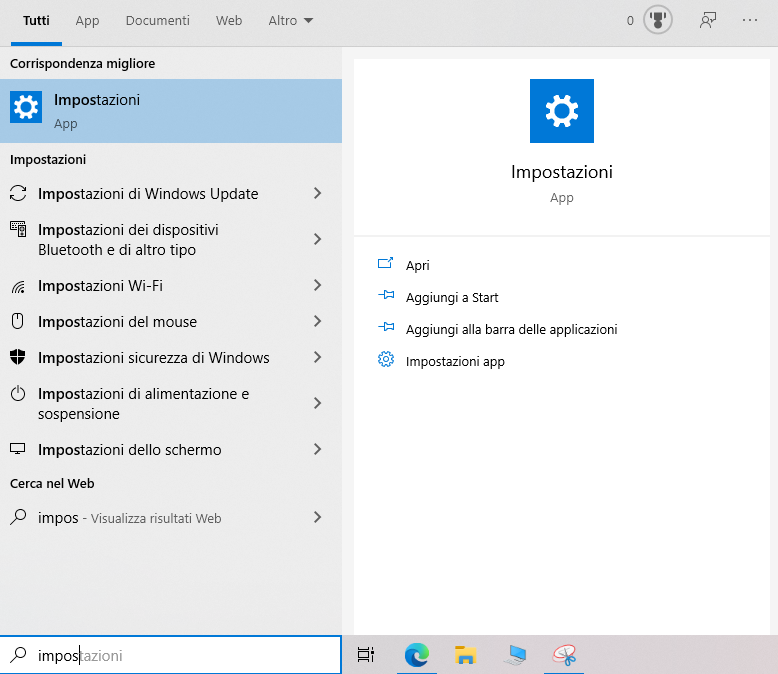Click the search box containing 'impos'
Screen dimensions: 778x674
180,655
